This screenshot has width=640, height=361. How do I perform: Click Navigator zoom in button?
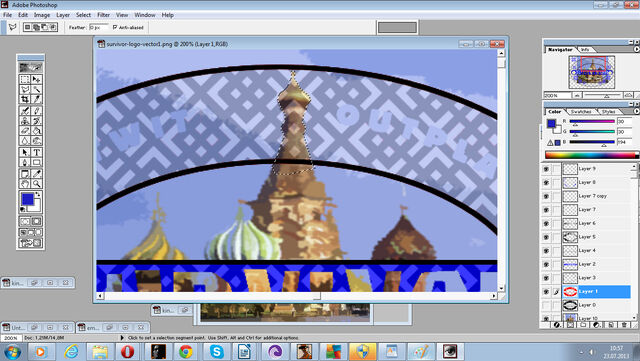628,95
